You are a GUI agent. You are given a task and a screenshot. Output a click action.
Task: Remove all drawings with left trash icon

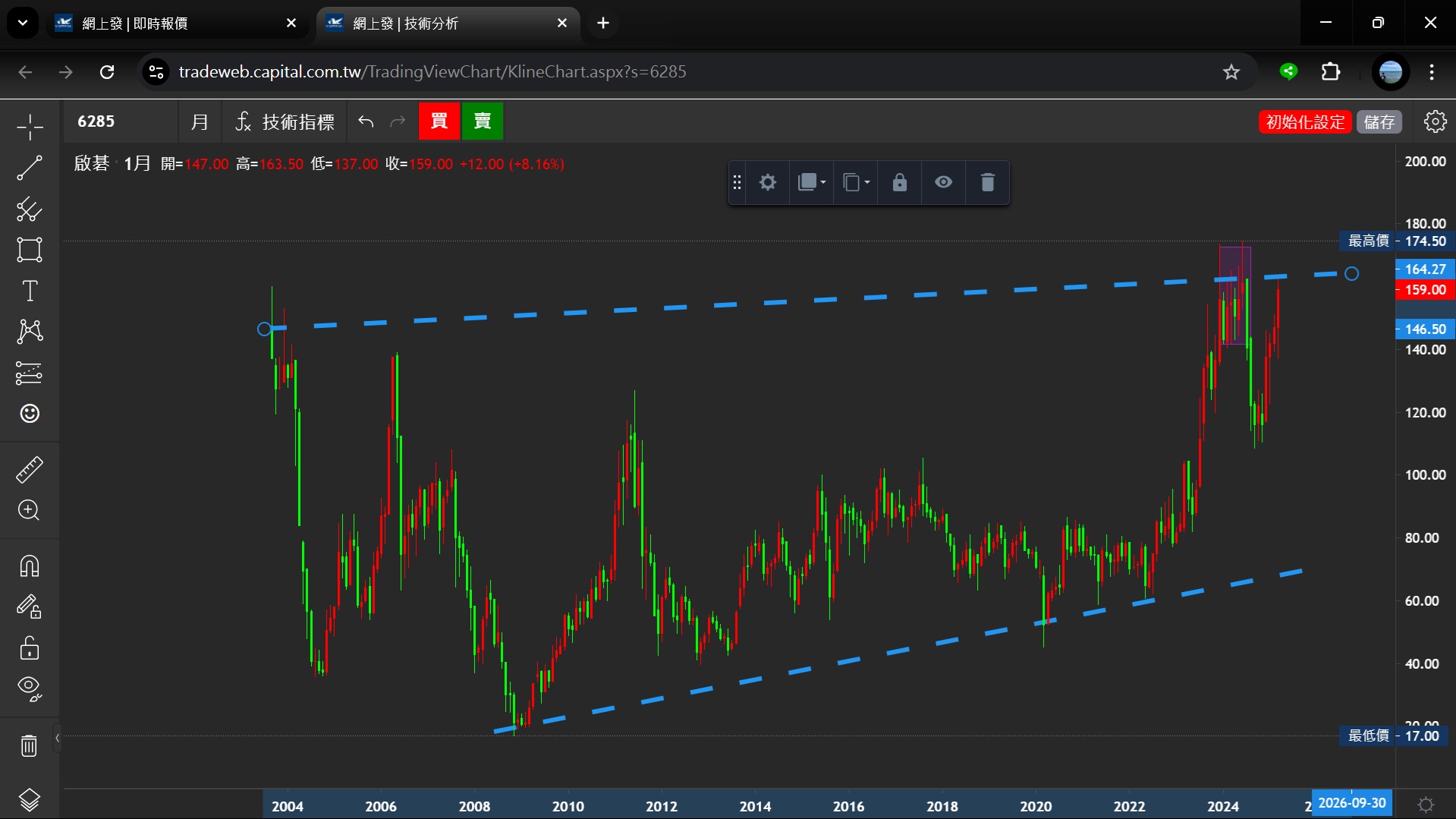tap(29, 746)
